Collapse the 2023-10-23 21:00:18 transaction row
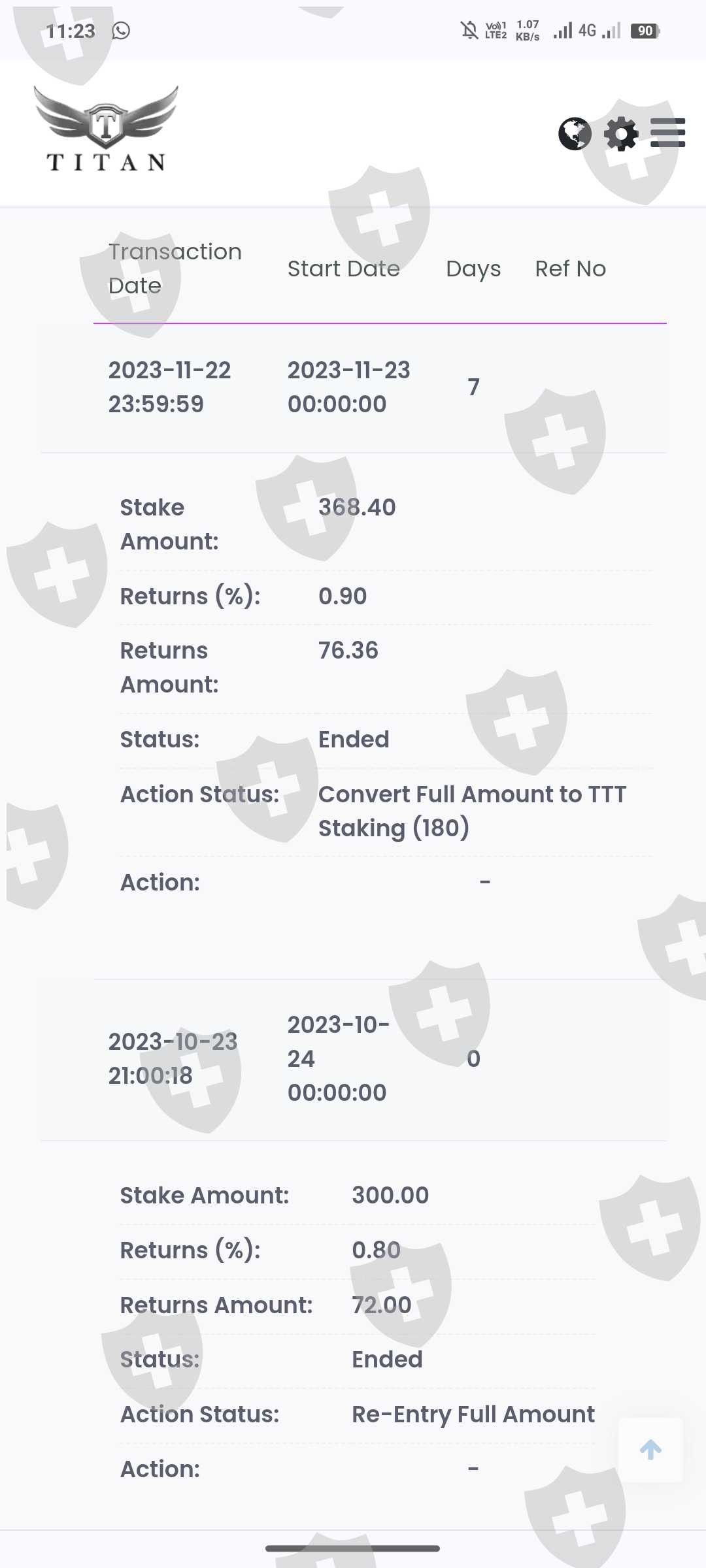This screenshot has height=1568, width=706. (x=173, y=1058)
